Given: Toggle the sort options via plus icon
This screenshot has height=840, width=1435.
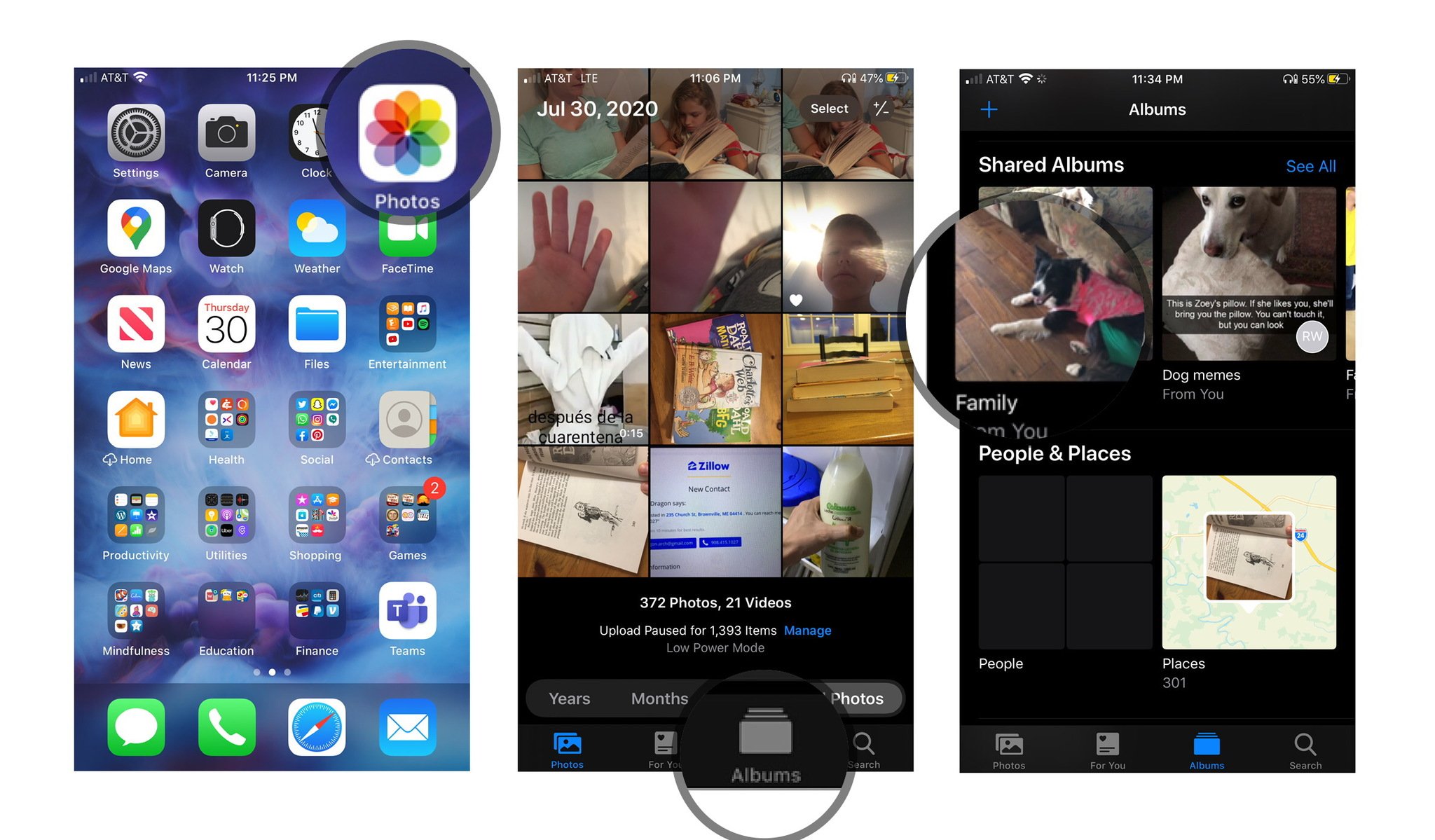Looking at the screenshot, I should coord(990,109).
